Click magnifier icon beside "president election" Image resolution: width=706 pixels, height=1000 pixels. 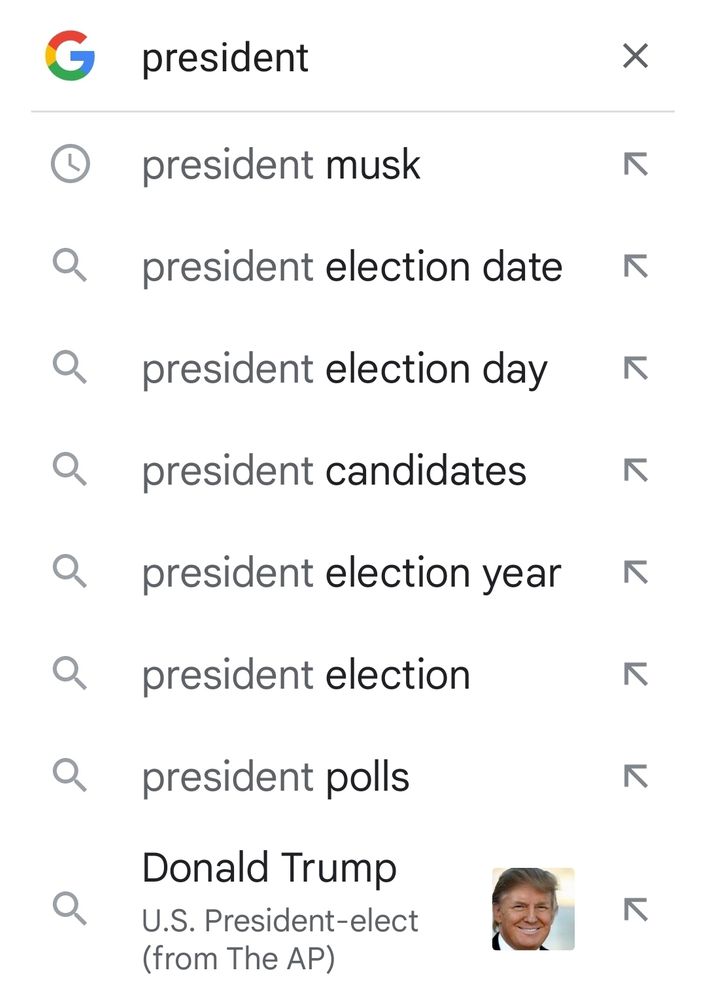coord(70,675)
